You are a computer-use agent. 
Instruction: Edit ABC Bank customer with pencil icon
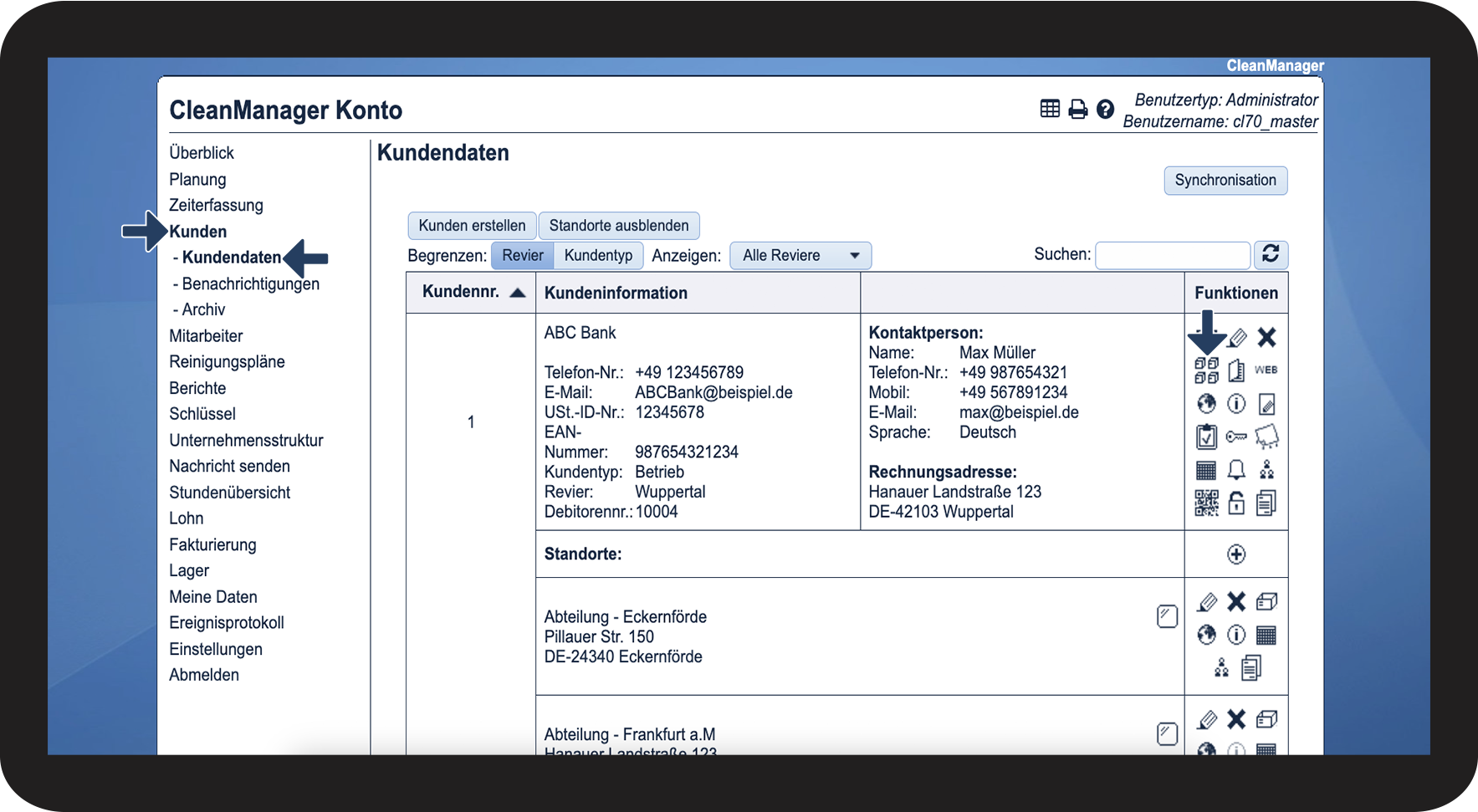pyautogui.click(x=1237, y=337)
